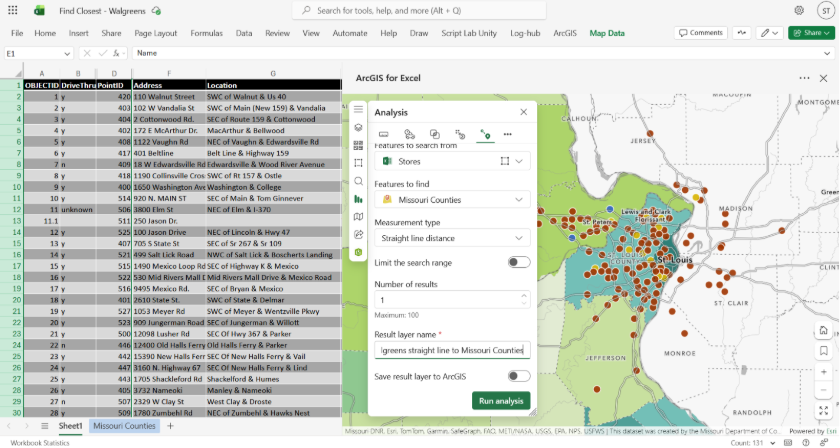The image size is (840, 448).
Task: Open the Microsoft 365 app launcher grid
Action: click(13, 10)
